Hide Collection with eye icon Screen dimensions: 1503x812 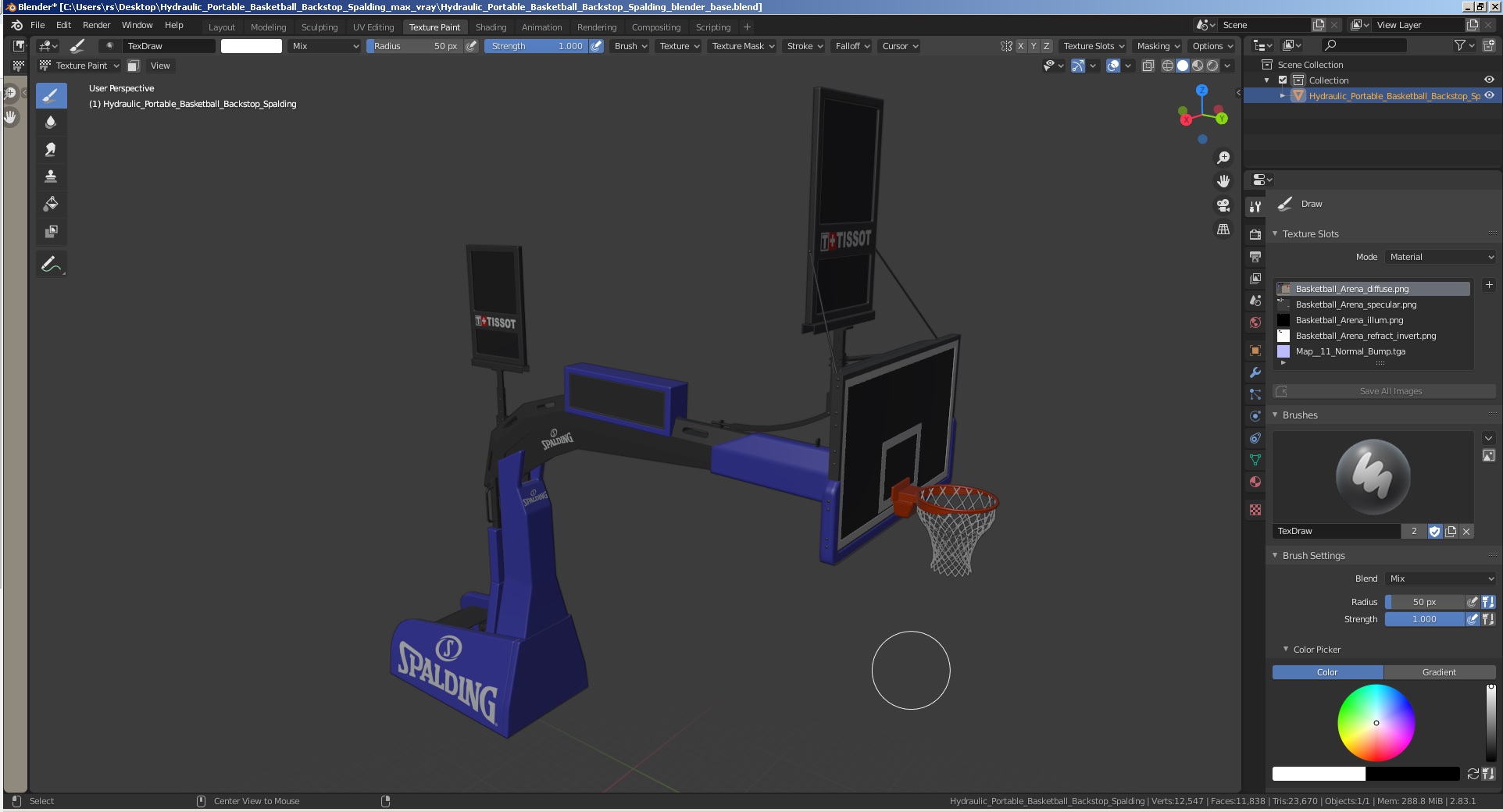1489,80
